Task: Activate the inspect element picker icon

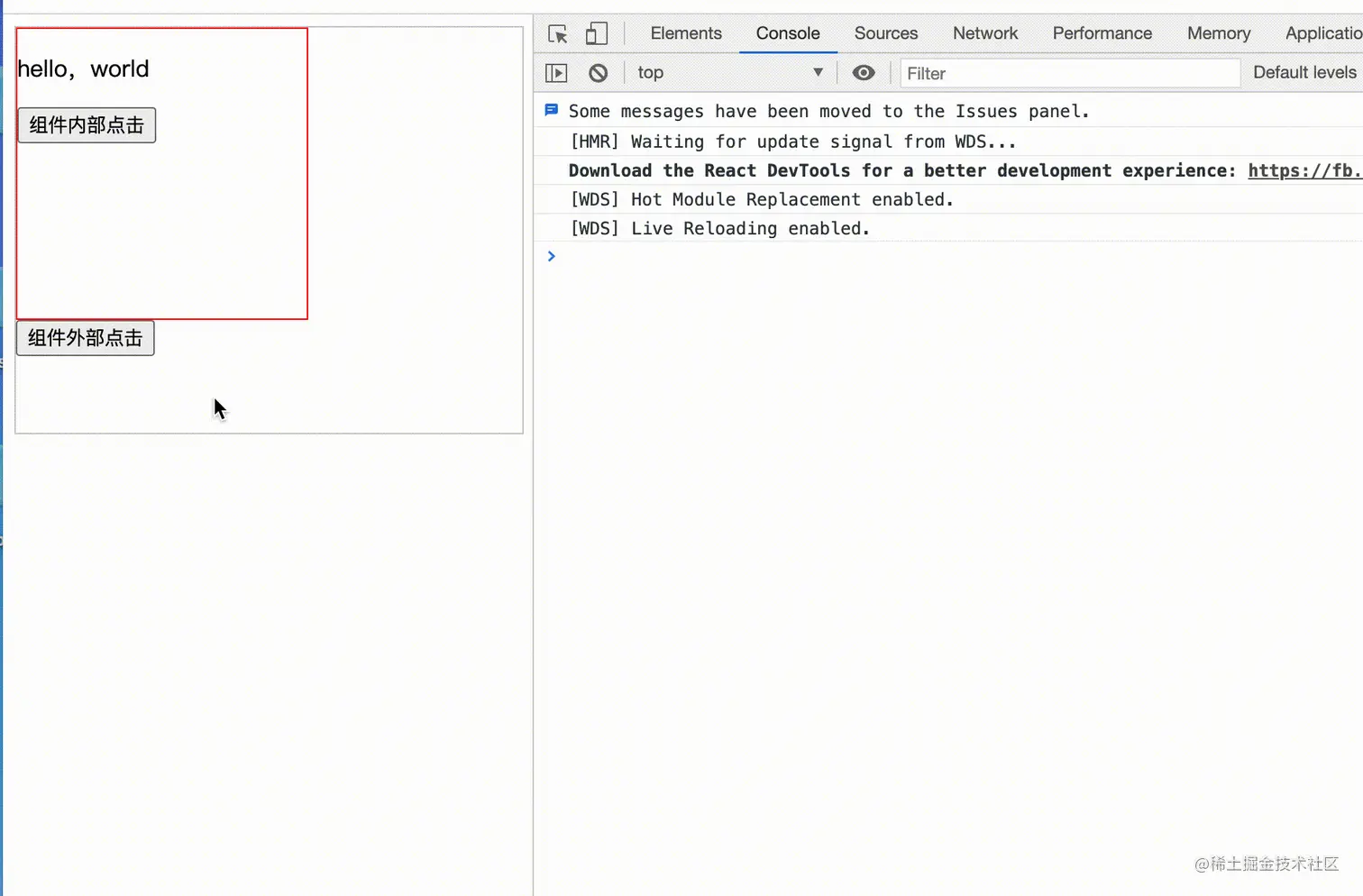Action: coord(558,34)
